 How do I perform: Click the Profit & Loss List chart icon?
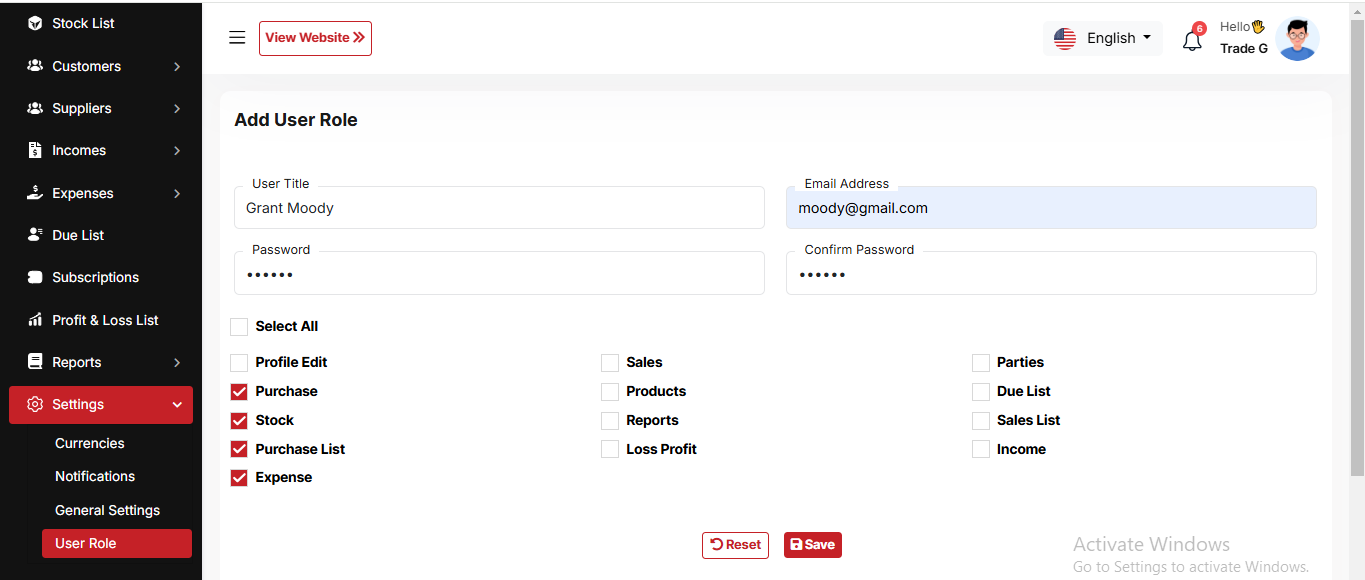(35, 320)
